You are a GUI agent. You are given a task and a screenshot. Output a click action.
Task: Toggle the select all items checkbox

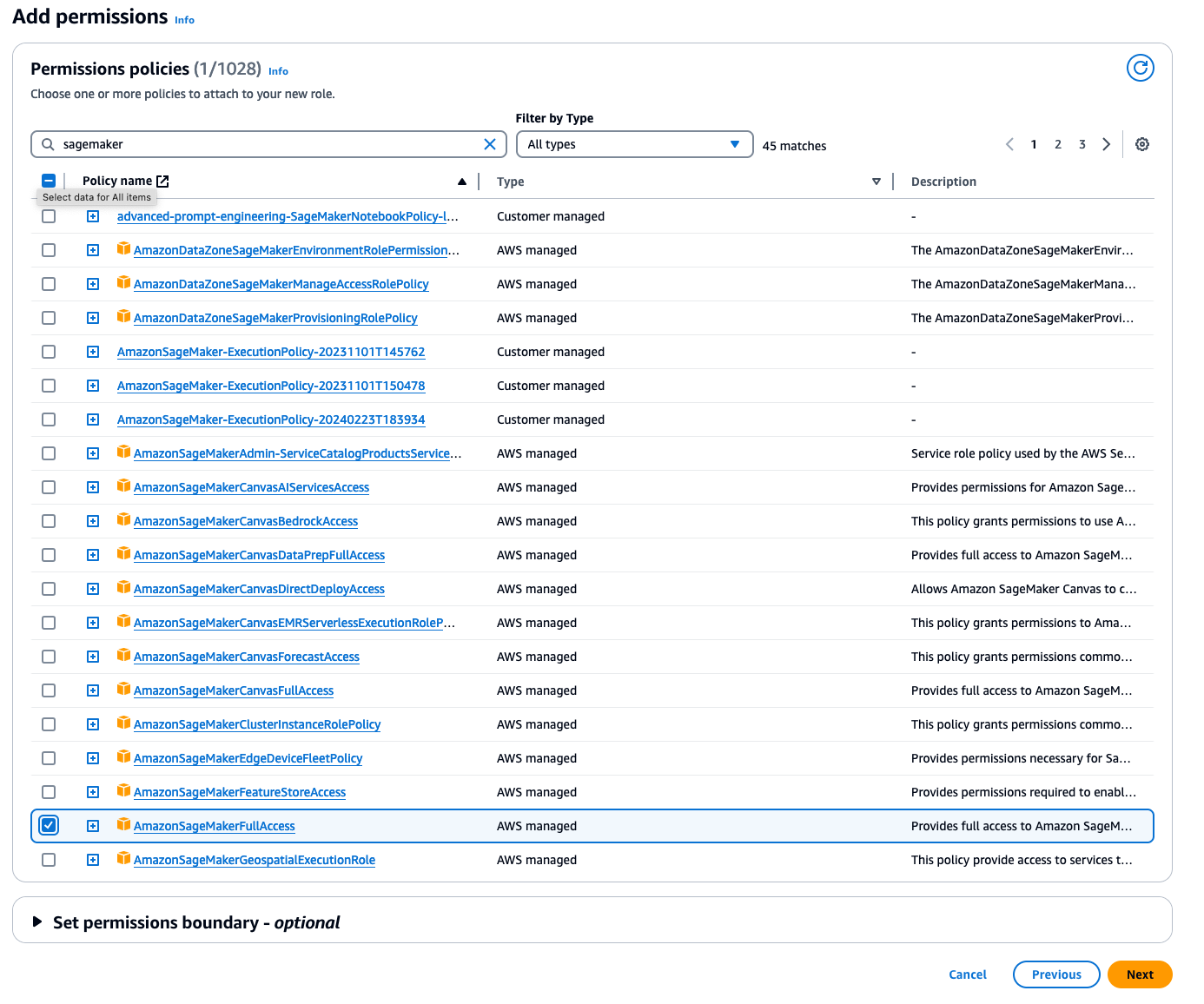point(49,181)
